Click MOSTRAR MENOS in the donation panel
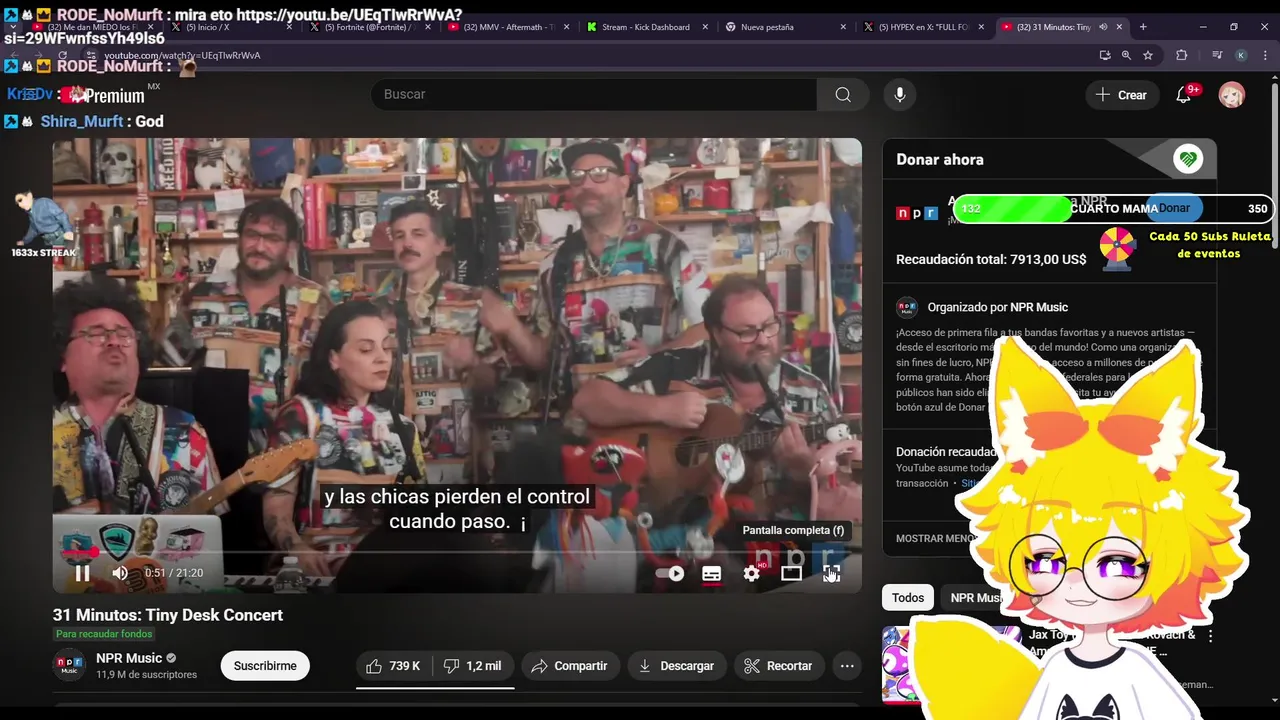The width and height of the screenshot is (1280, 720). [936, 538]
